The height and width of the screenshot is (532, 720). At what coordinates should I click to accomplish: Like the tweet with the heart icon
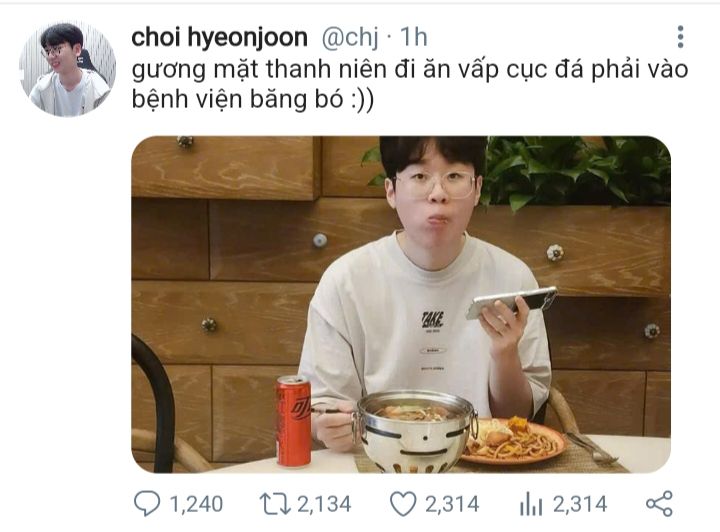403,504
